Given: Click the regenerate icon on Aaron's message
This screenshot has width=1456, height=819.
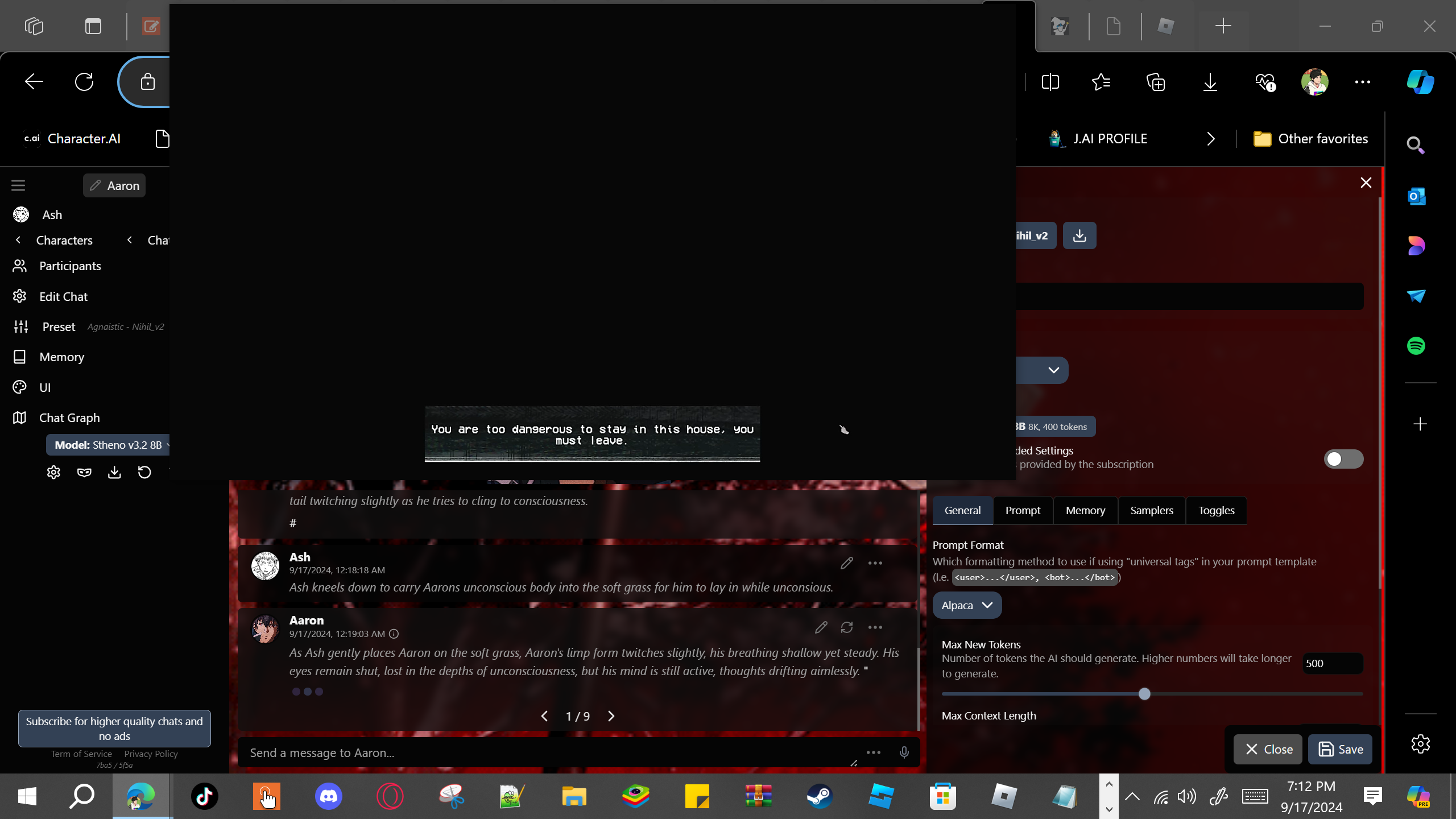Looking at the screenshot, I should [847, 627].
